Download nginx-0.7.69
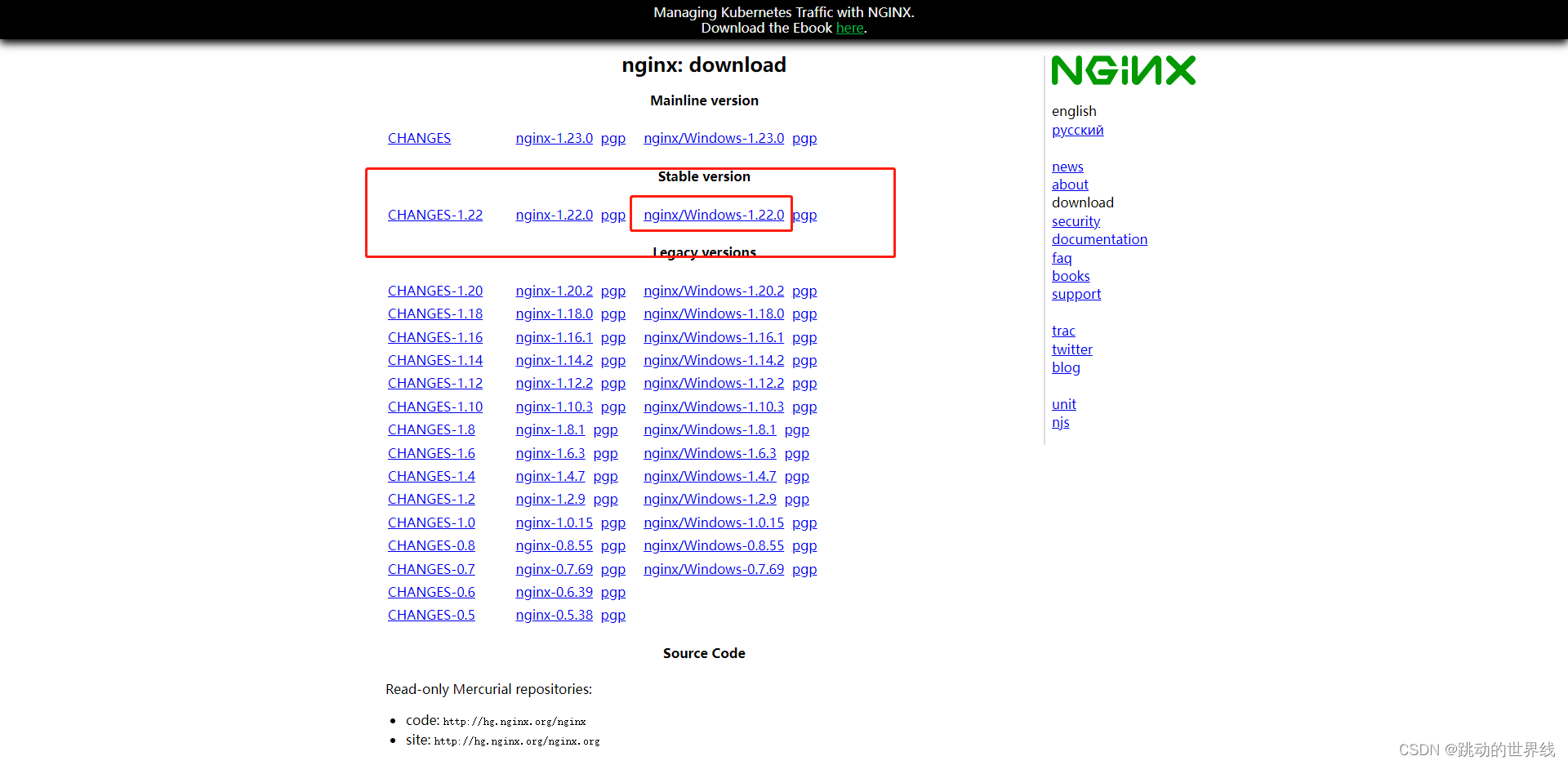The image size is (1568, 765). pos(554,569)
